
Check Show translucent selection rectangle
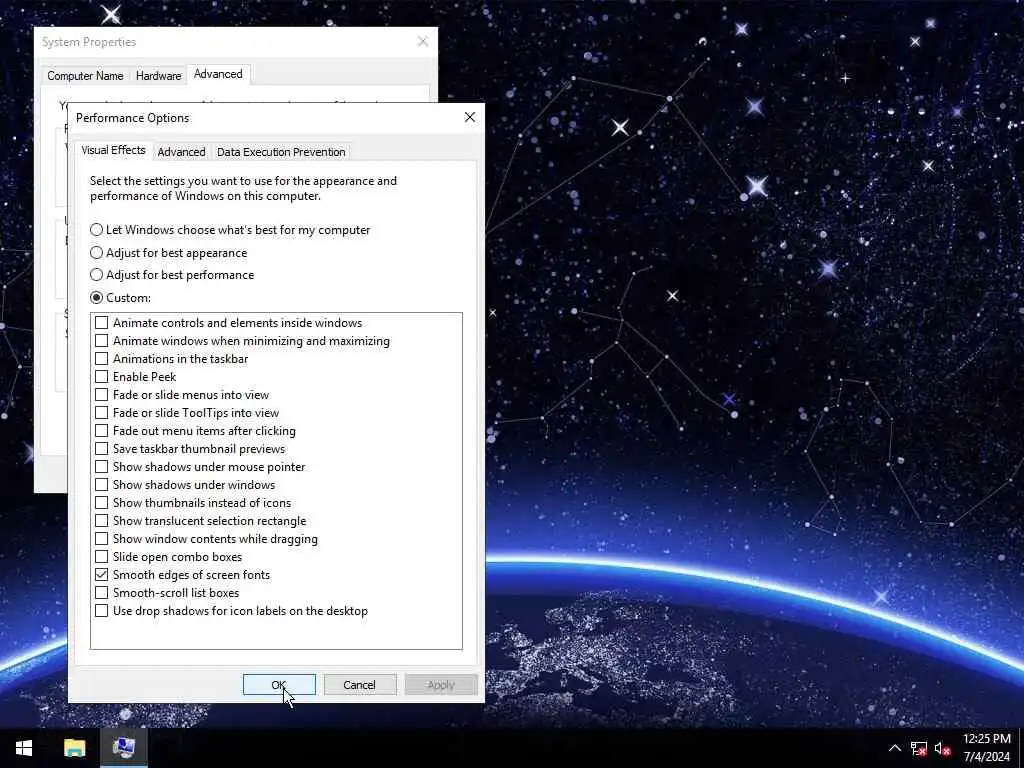[101, 520]
